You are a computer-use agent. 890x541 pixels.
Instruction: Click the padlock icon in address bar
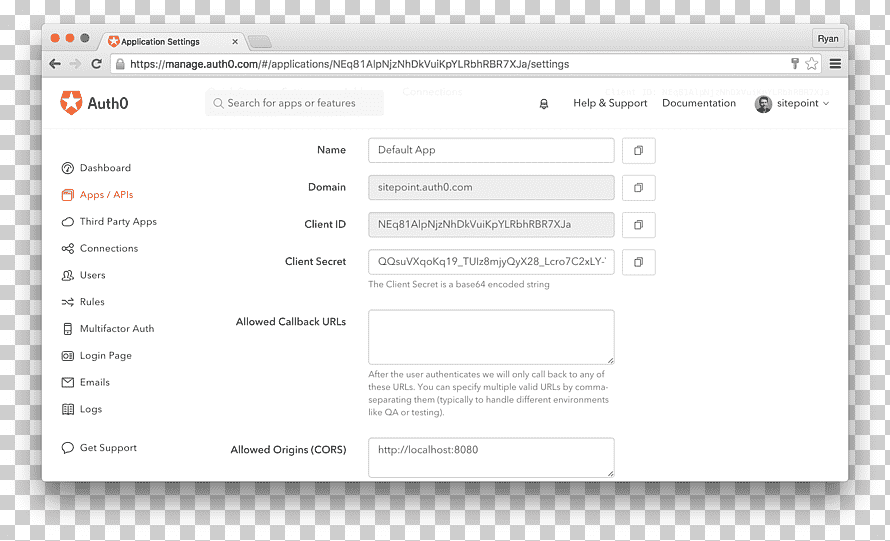[120, 64]
